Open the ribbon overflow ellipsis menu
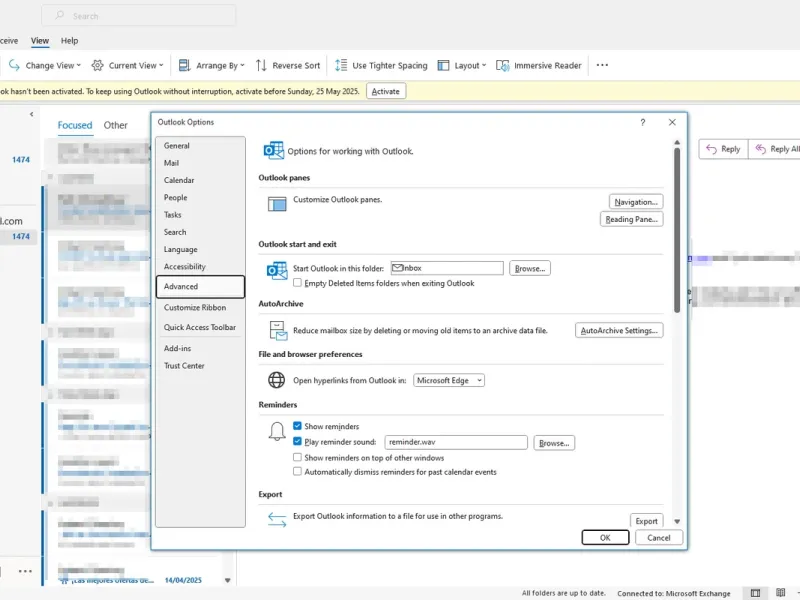800x600 pixels. pos(602,65)
